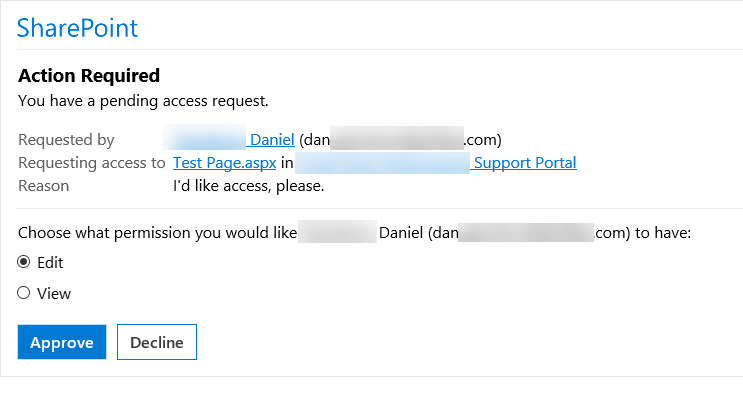Click the SharePoint header title

77,28
